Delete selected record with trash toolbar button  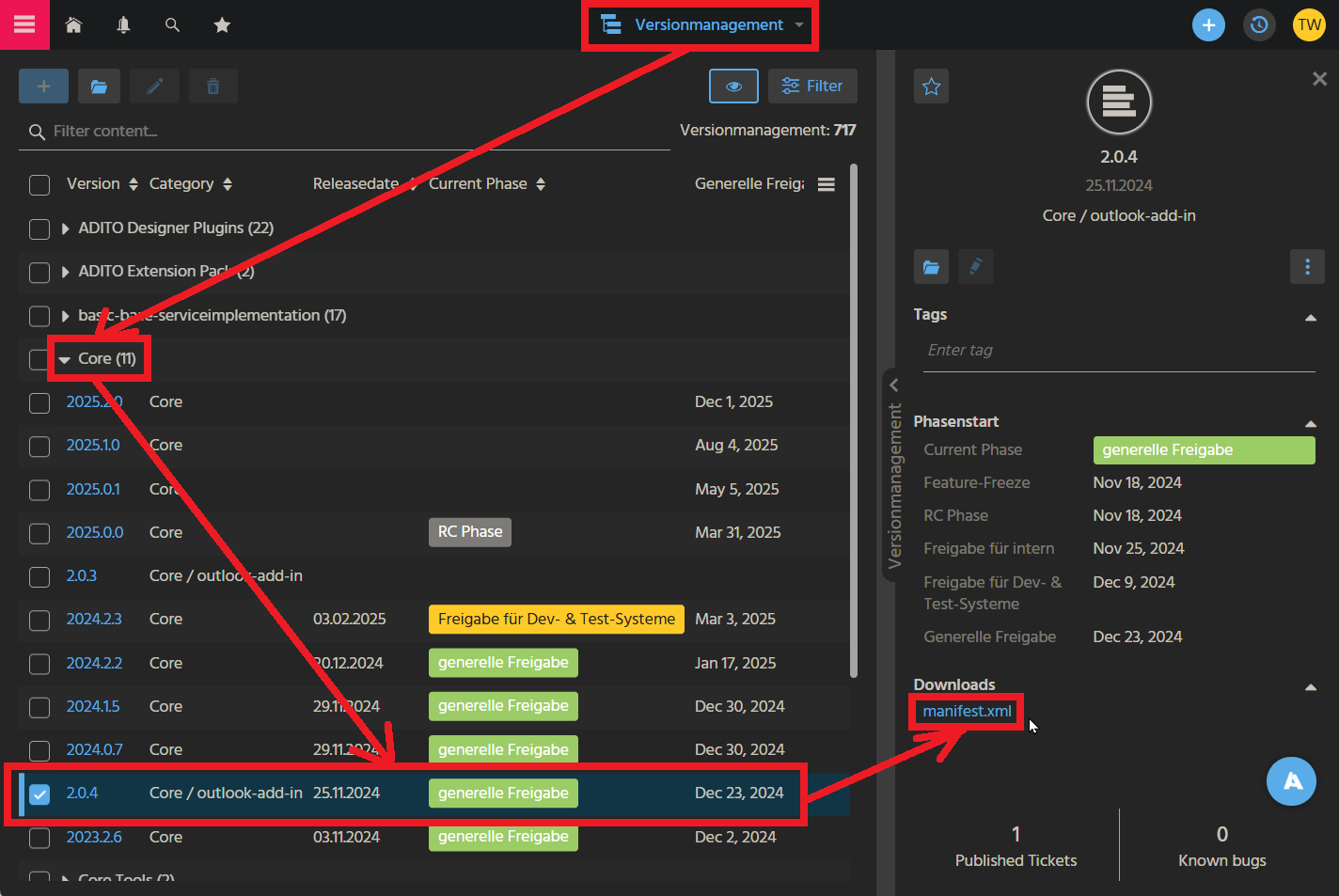[213, 86]
